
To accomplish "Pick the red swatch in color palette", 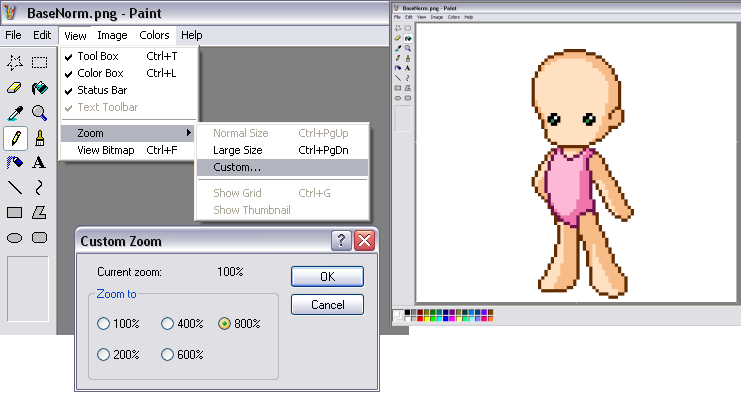I will (420, 319).
